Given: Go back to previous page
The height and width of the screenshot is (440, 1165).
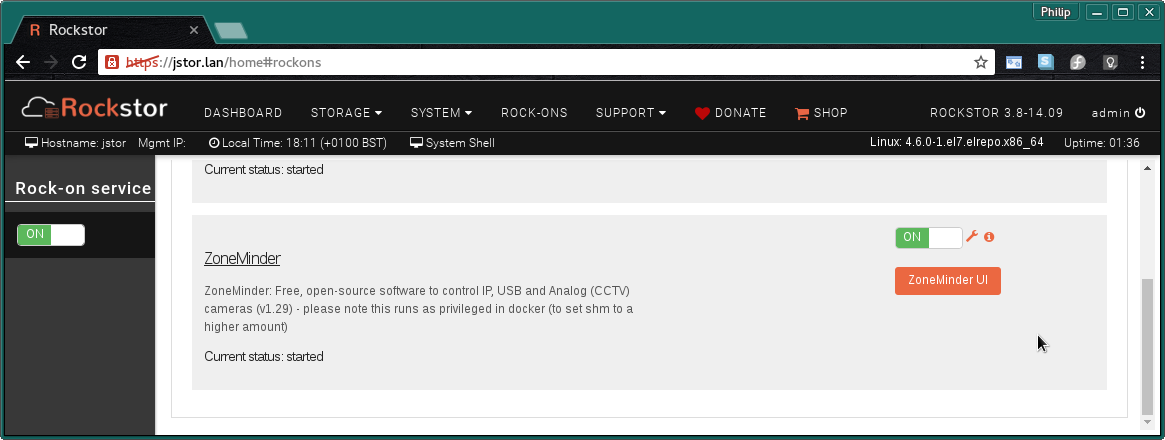Looking at the screenshot, I should coord(23,62).
